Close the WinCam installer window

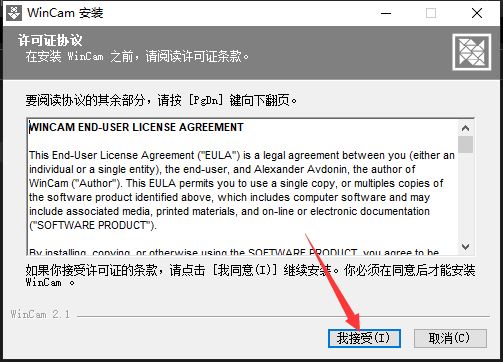tap(477, 13)
